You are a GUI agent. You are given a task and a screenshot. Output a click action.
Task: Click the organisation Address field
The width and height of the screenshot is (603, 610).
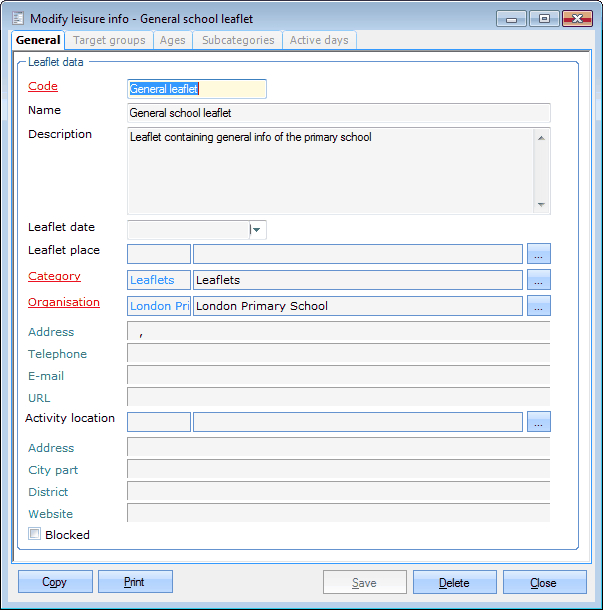pyautogui.click(x=338, y=331)
